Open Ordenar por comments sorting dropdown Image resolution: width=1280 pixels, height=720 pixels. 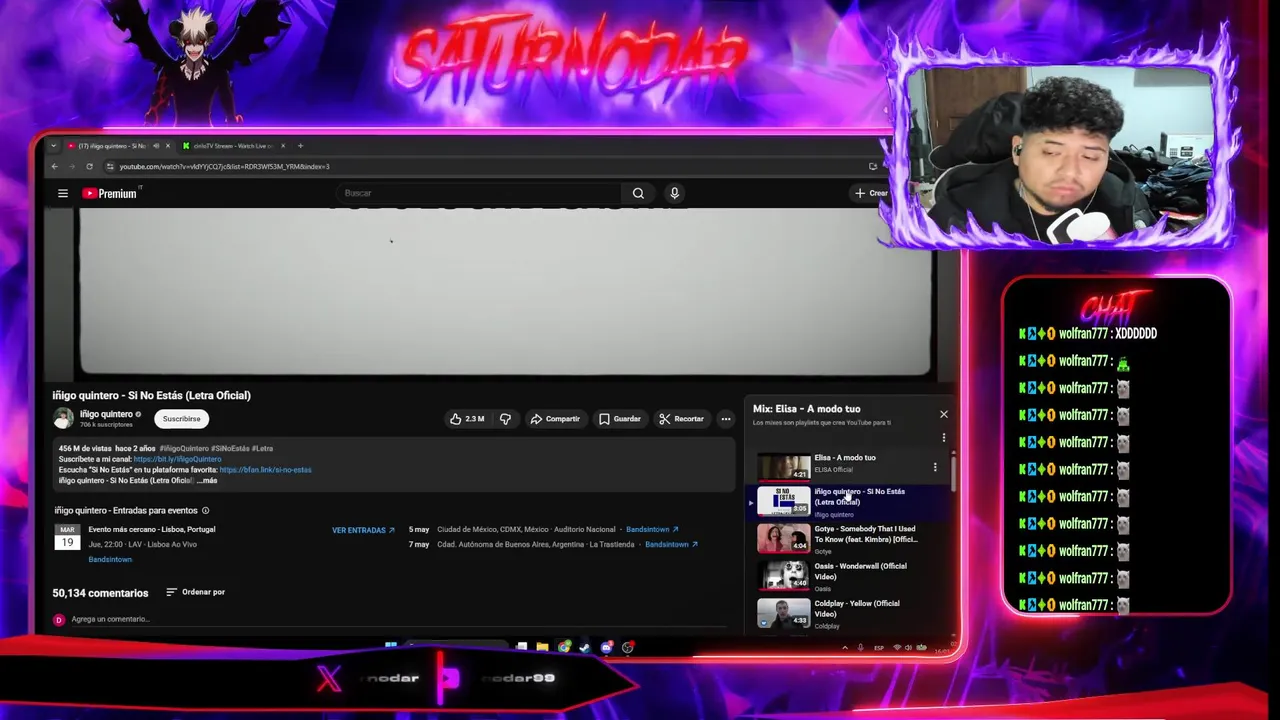(195, 592)
